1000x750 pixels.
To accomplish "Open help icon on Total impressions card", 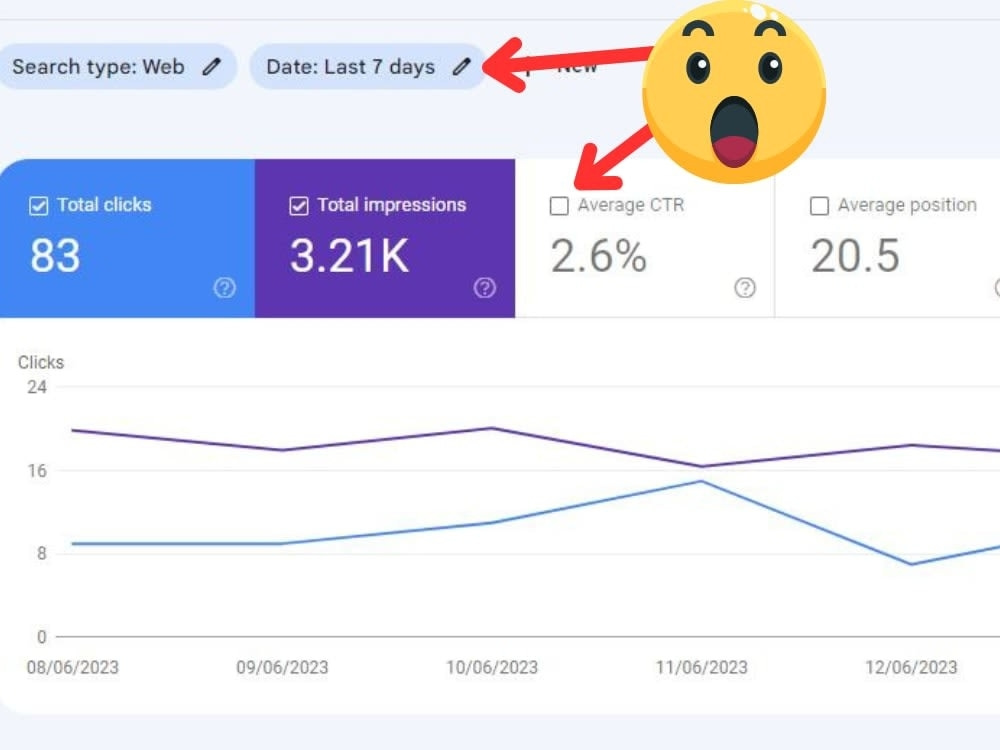I will click(485, 288).
